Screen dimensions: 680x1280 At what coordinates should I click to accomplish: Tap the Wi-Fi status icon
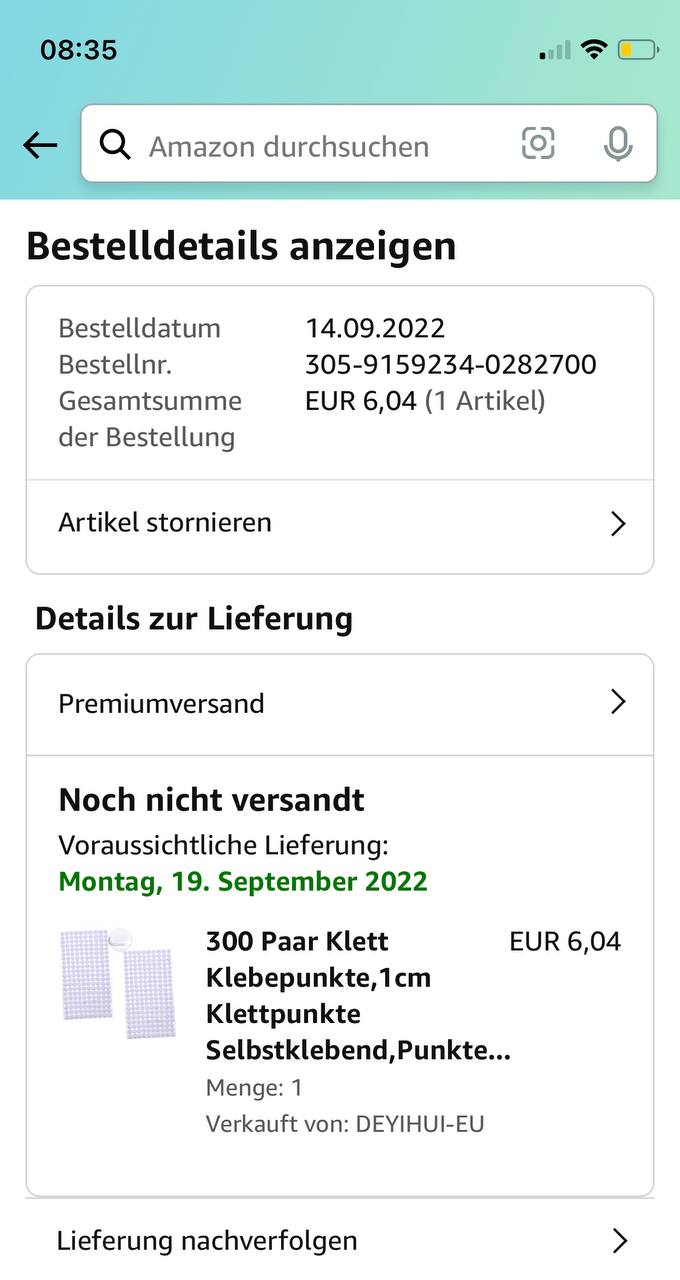click(595, 49)
